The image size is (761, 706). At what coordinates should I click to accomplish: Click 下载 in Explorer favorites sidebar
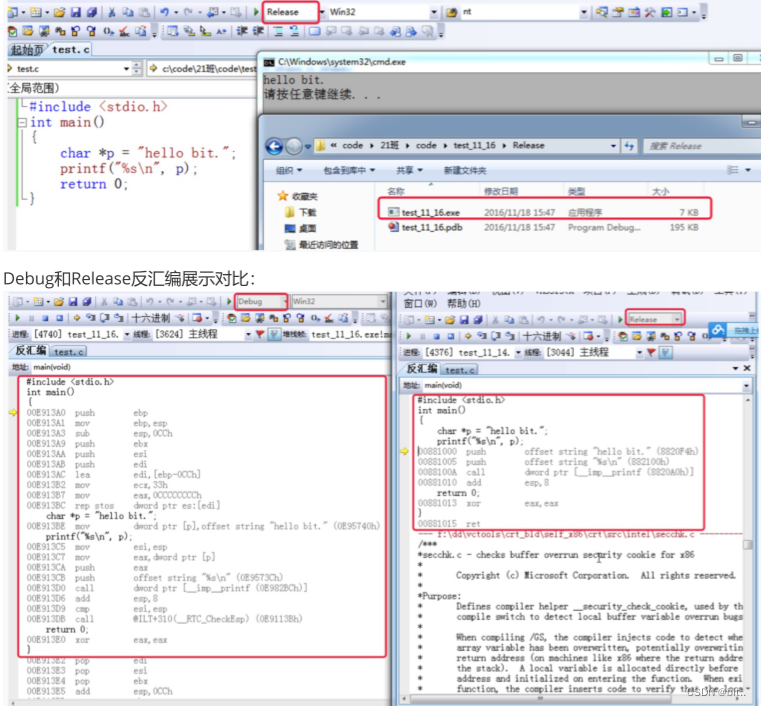(301, 212)
